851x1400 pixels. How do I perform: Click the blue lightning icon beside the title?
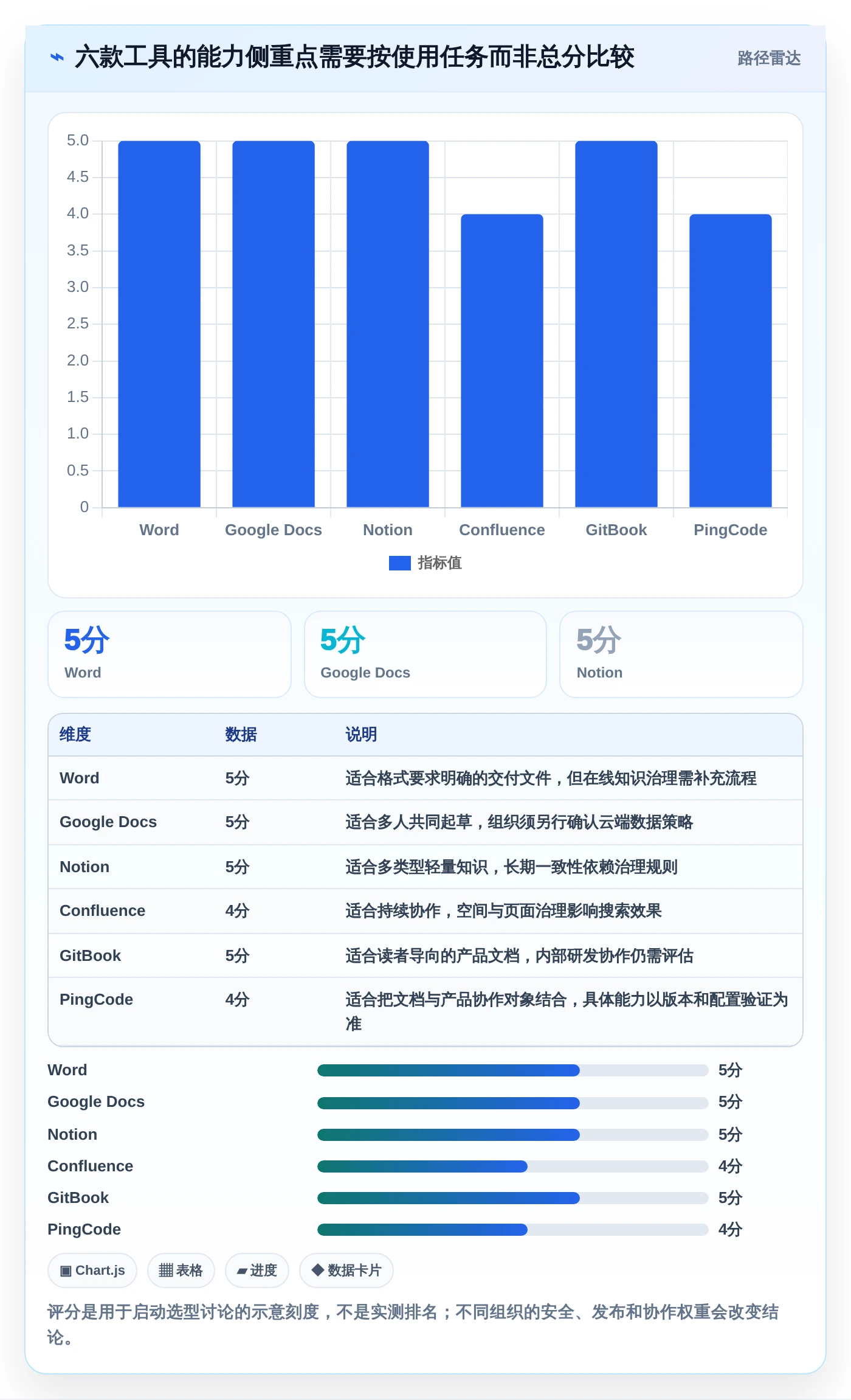click(57, 57)
